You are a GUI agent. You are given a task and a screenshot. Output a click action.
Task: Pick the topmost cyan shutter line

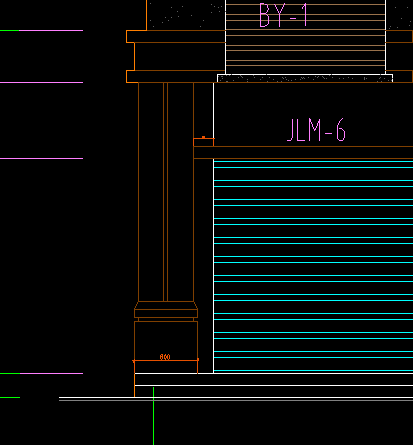[313, 161]
